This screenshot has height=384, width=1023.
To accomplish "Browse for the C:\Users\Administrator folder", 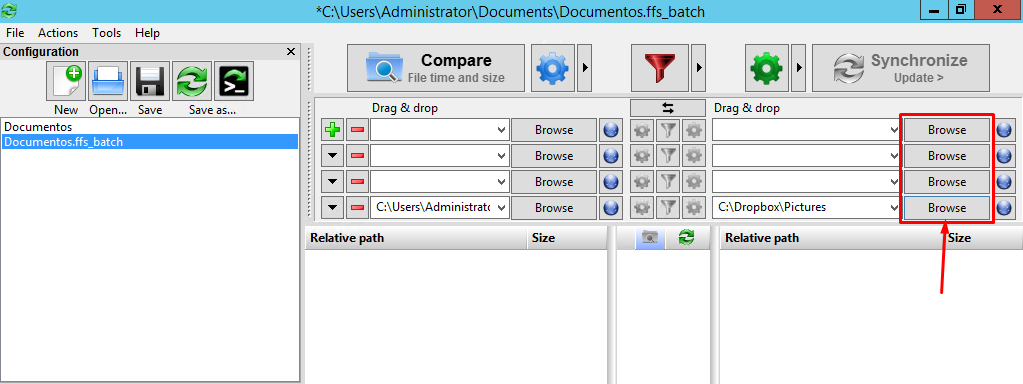I will pyautogui.click(x=554, y=208).
